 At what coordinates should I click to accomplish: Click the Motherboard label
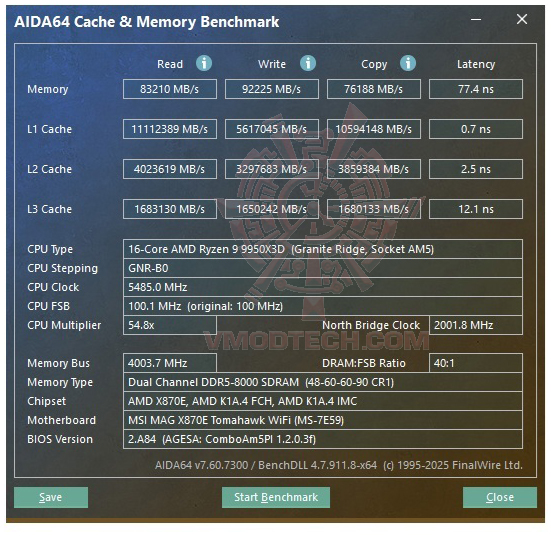click(61, 420)
